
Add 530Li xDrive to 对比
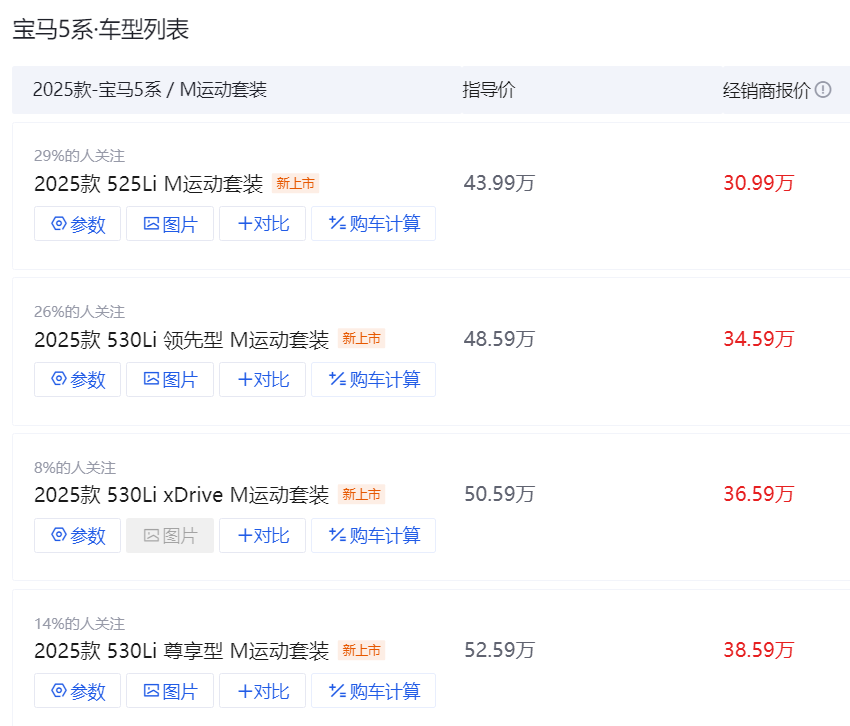click(262, 536)
